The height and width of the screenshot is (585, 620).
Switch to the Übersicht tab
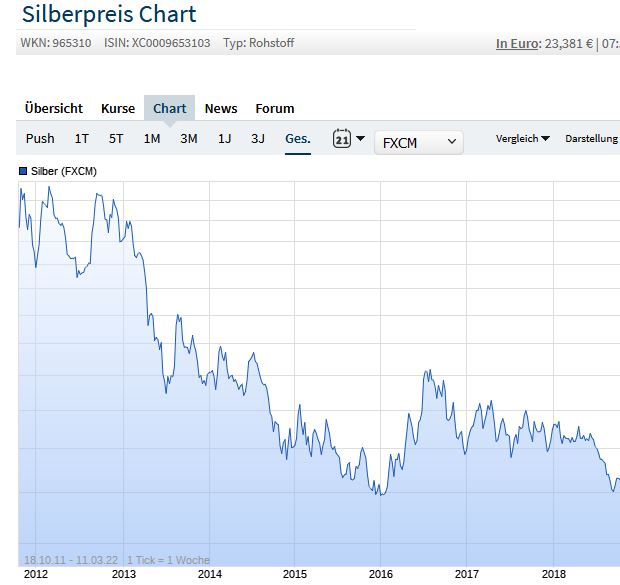tap(54, 108)
